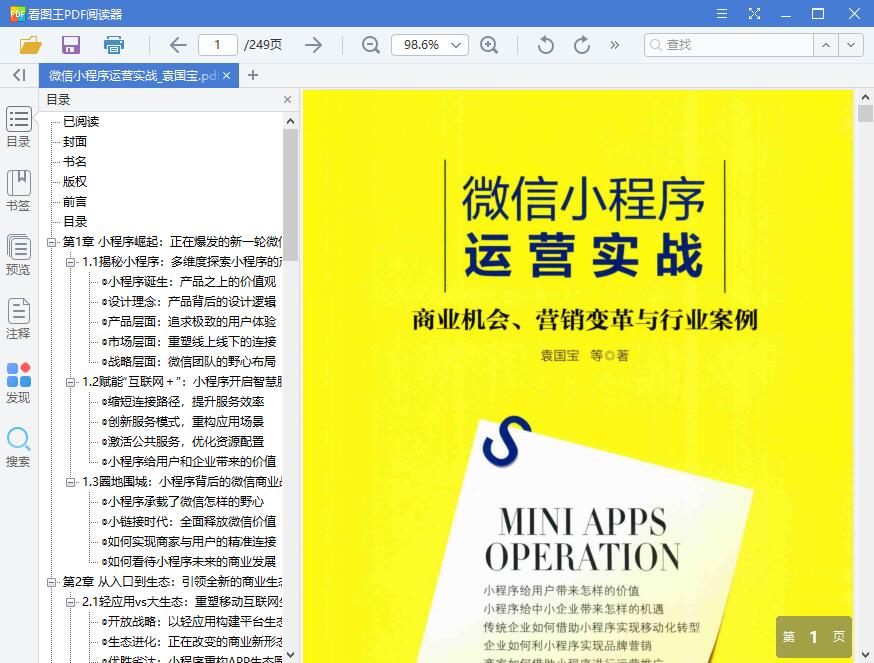Zoom out with the minus magnifier
Image resolution: width=874 pixels, height=663 pixels.
point(371,45)
